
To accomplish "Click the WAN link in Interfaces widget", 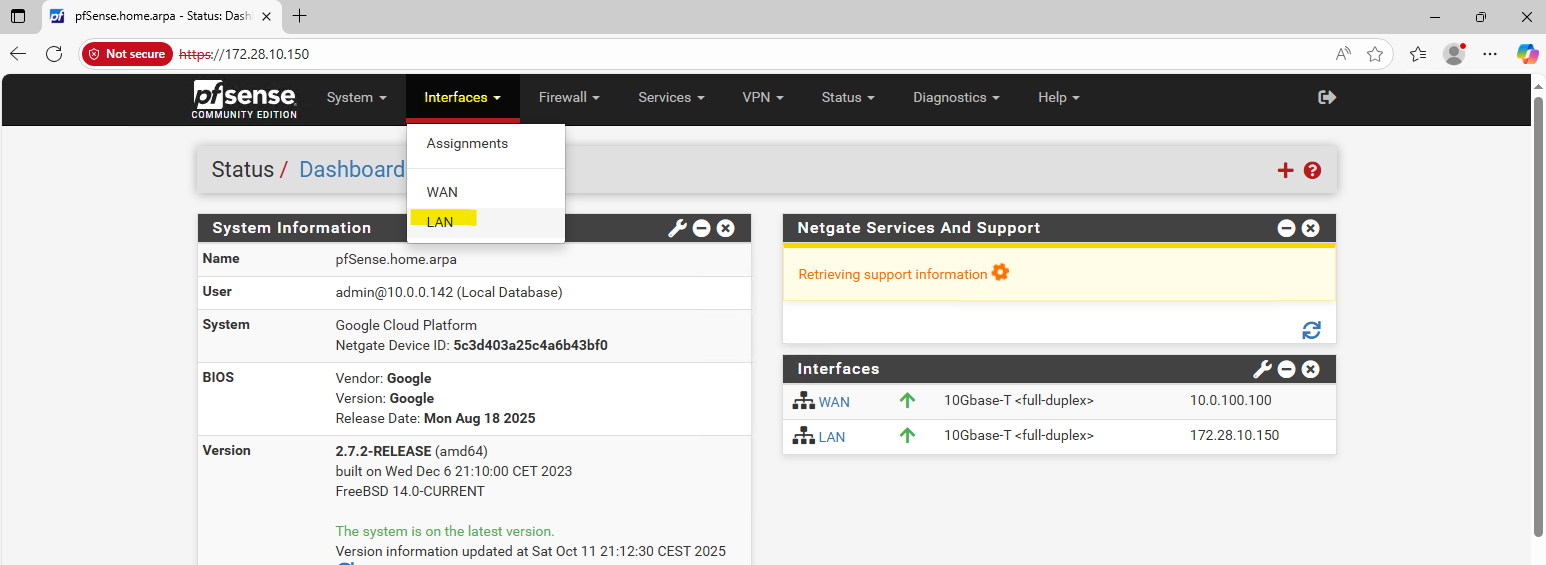I will [x=834, y=402].
